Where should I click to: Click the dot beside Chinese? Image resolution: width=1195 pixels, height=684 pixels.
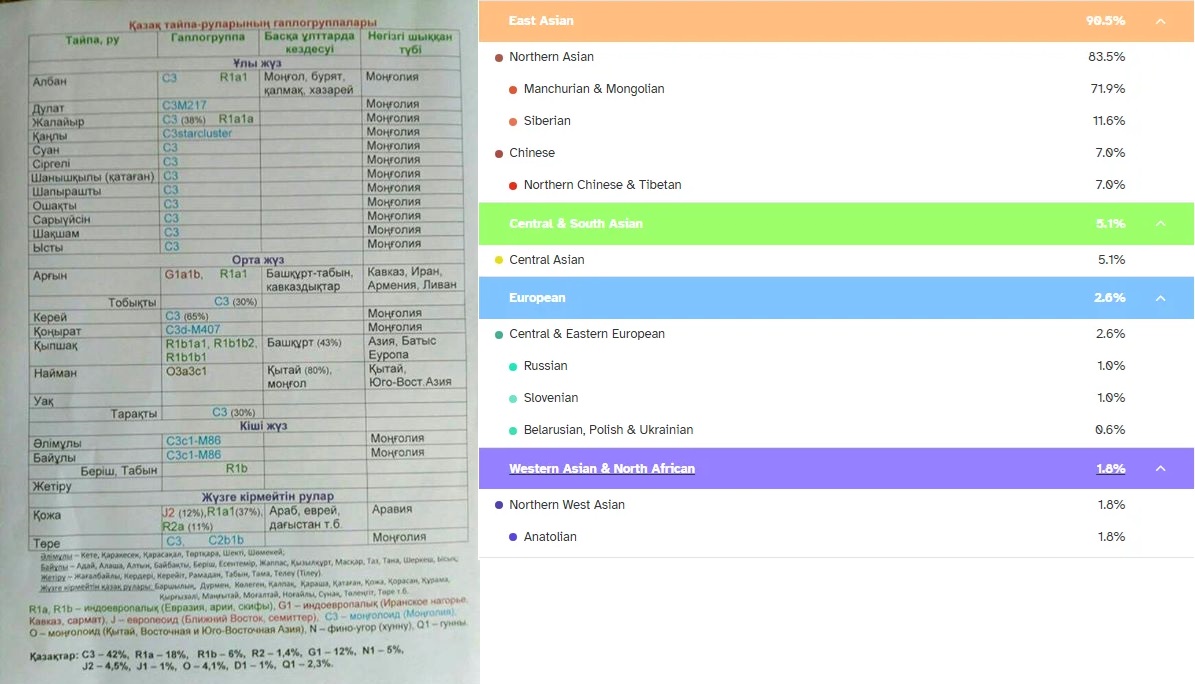click(499, 153)
